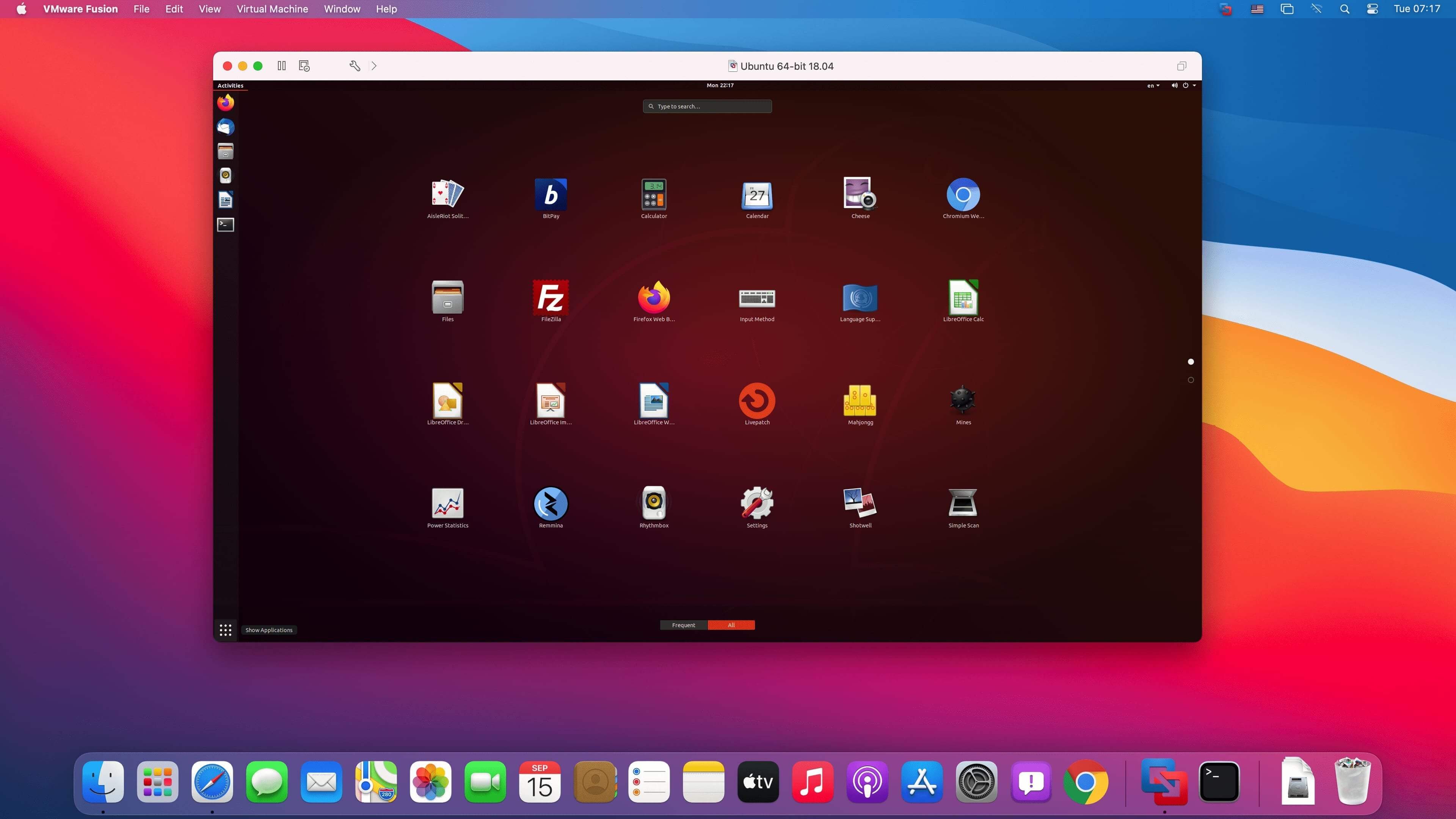Switch to All apps view
The image size is (1456, 819).
[731, 625]
